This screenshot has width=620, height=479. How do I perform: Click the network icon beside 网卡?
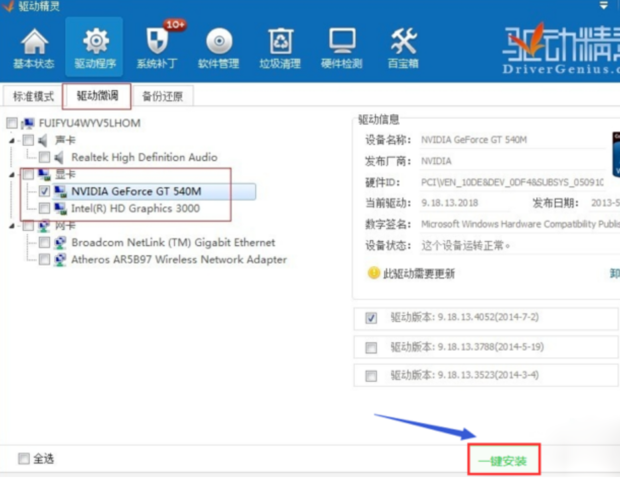(x=44, y=226)
